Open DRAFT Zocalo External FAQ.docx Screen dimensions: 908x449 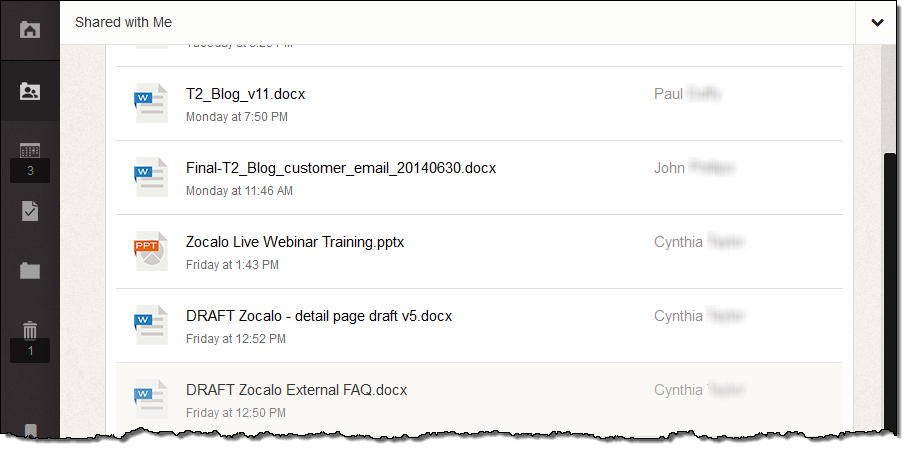(296, 390)
